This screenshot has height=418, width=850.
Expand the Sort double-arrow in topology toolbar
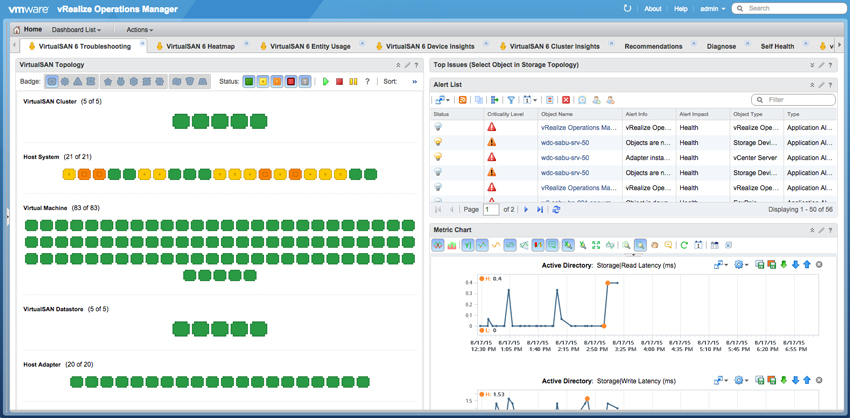415,81
